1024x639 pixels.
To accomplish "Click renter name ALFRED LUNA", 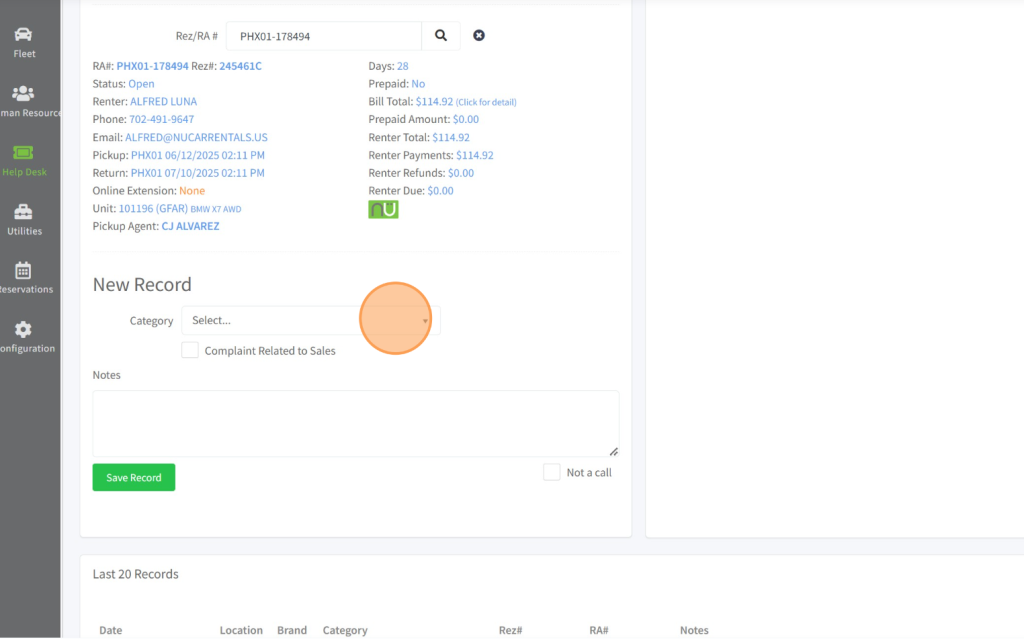I will point(163,102).
